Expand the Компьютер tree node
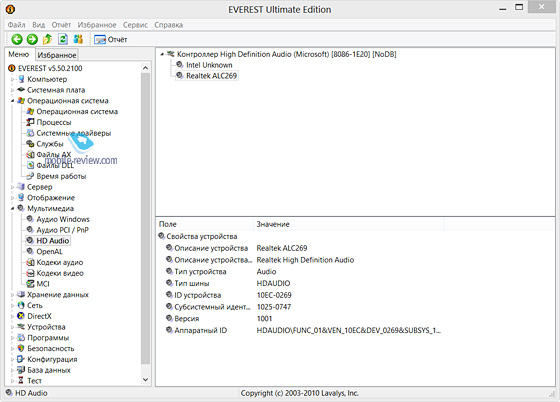The width and height of the screenshot is (560, 402). click(12, 79)
